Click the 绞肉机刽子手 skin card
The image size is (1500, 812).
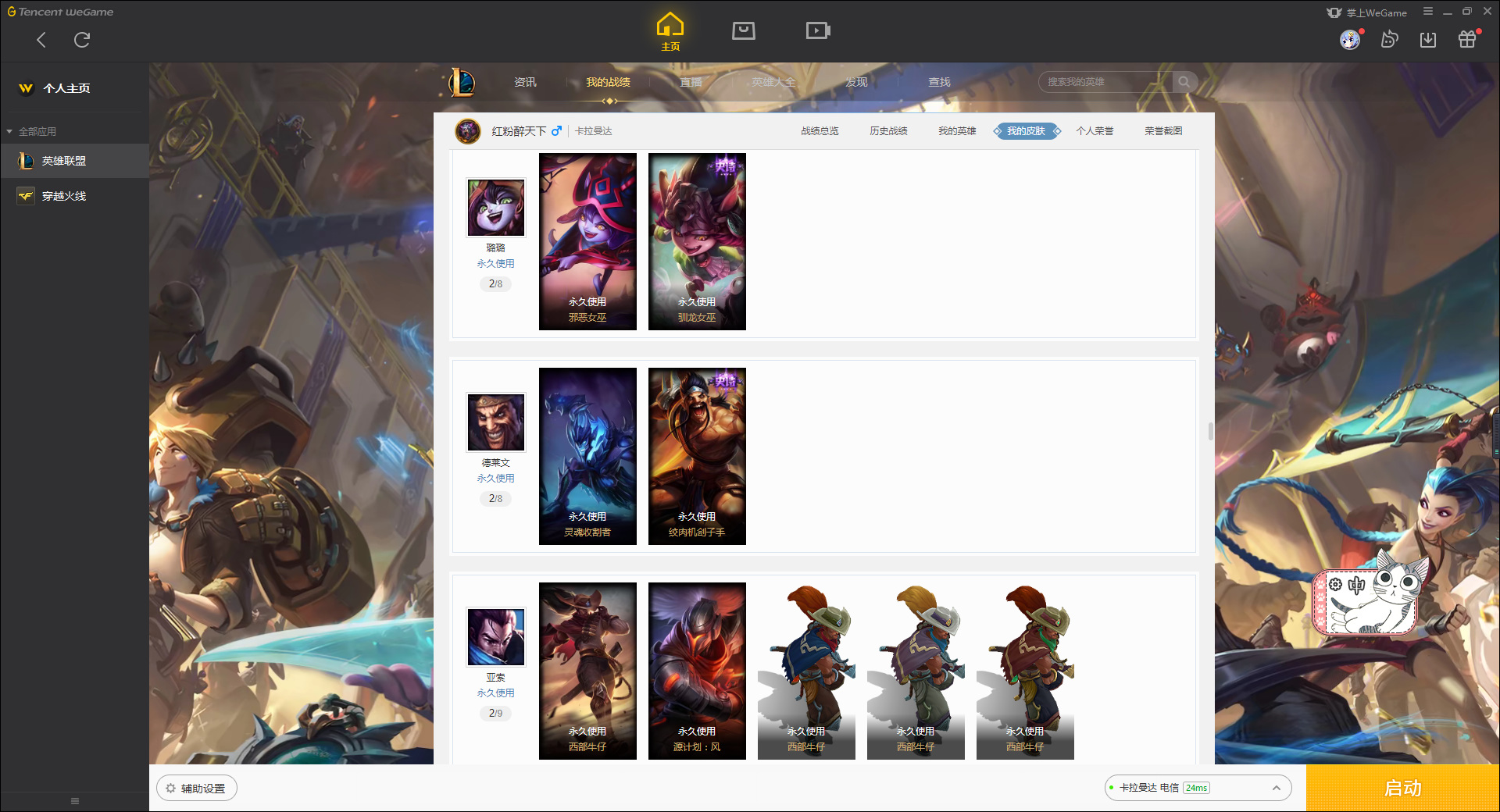pos(697,456)
